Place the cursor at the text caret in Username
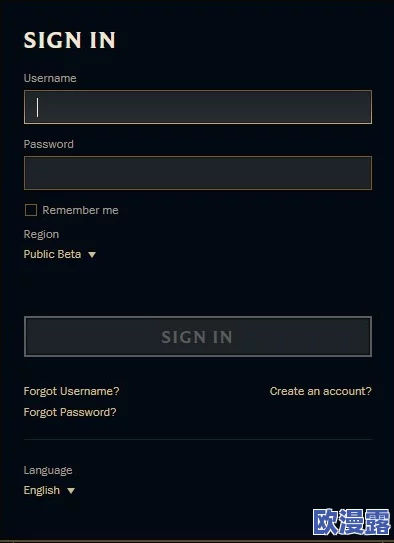The image size is (394, 543). click(x=37, y=107)
